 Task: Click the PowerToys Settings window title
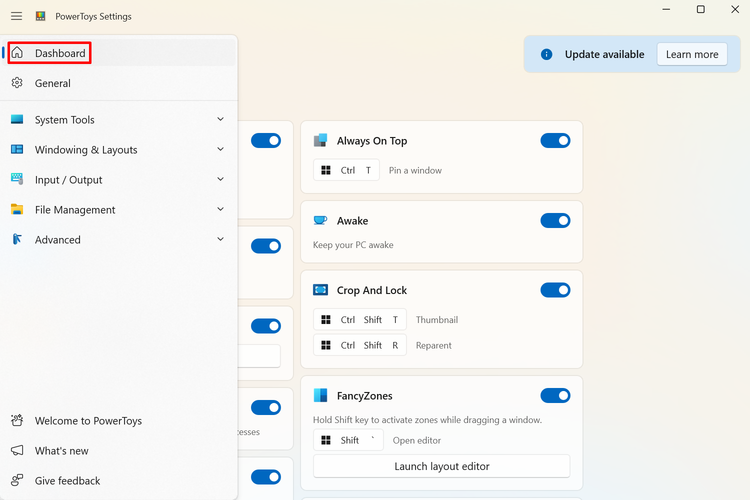click(93, 16)
